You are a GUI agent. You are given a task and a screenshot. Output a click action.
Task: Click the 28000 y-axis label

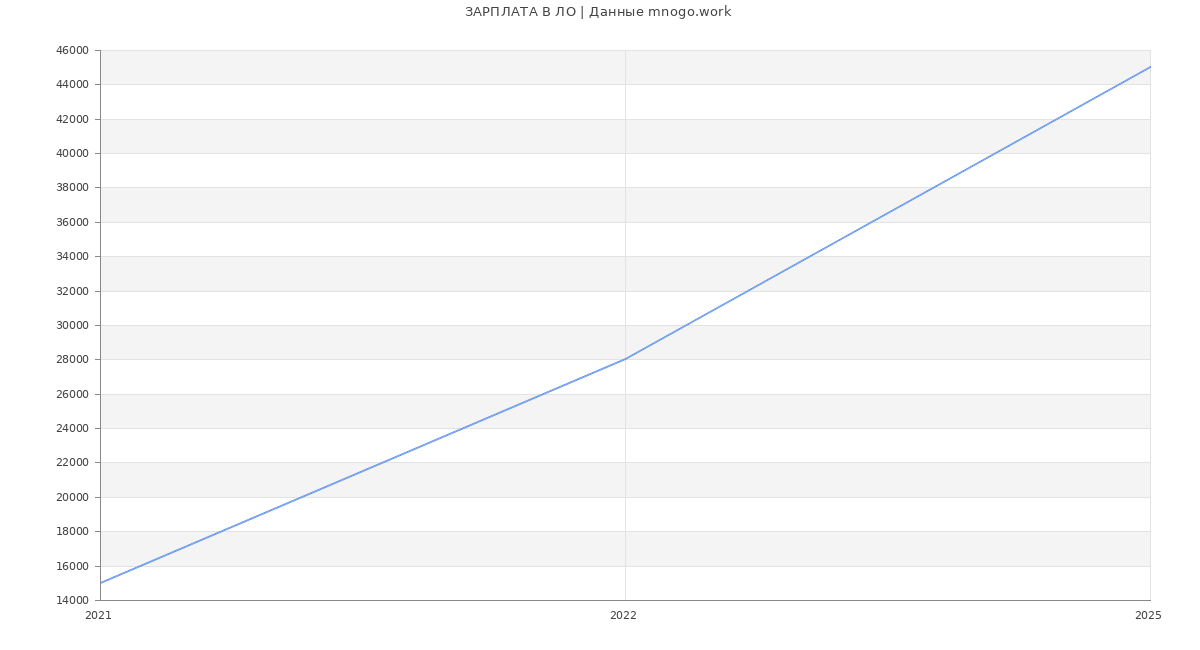coord(72,360)
